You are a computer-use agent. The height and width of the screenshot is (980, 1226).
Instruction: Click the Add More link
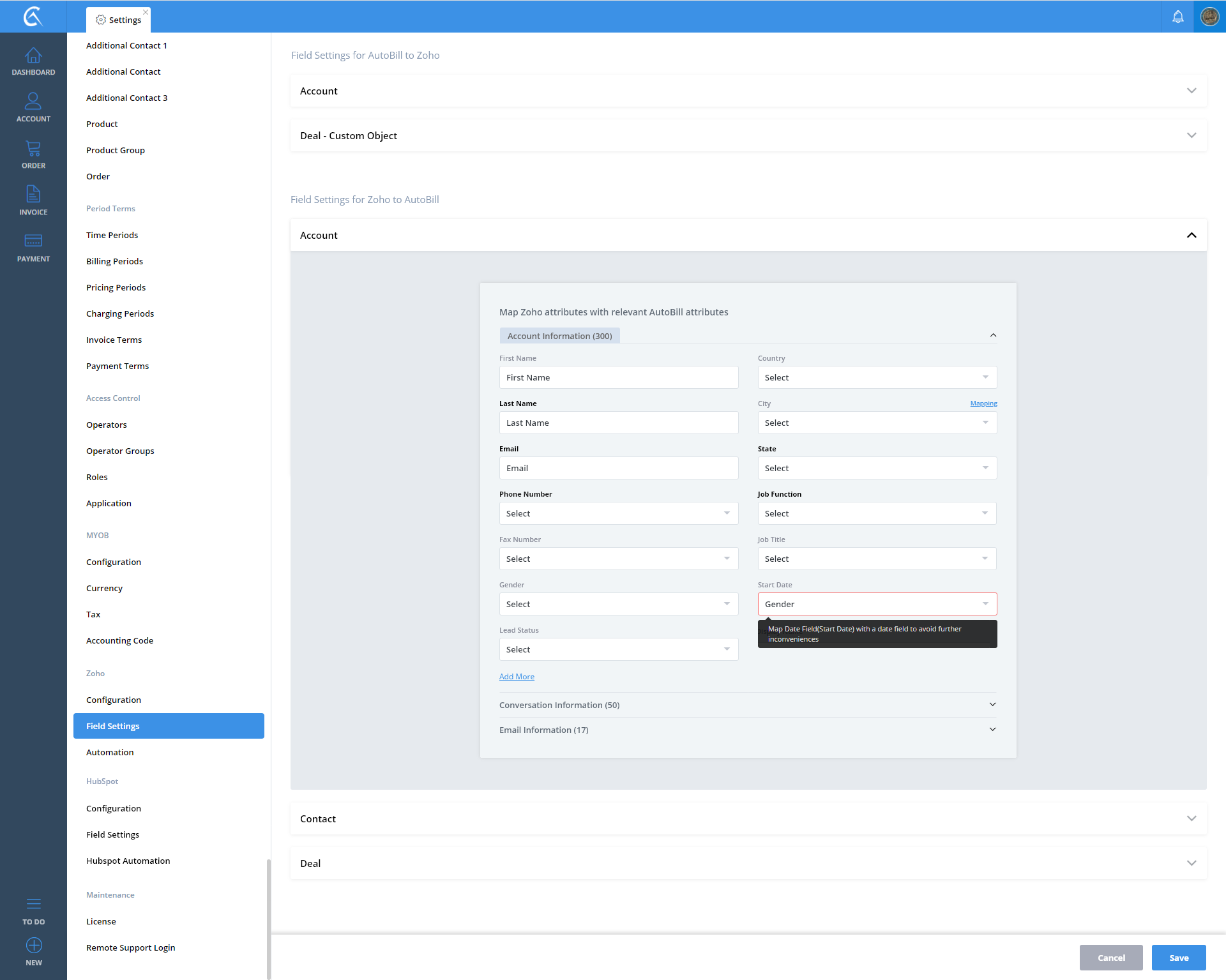pyautogui.click(x=517, y=677)
